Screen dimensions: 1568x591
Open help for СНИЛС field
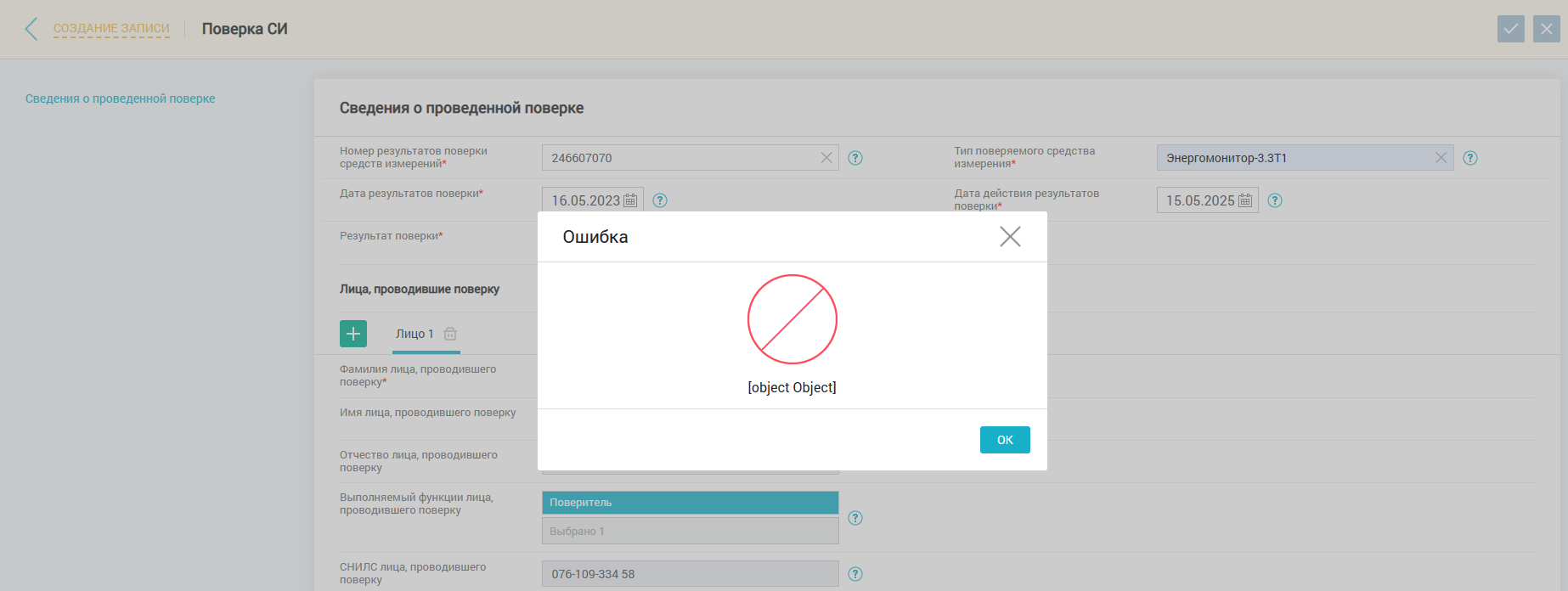pos(855,574)
